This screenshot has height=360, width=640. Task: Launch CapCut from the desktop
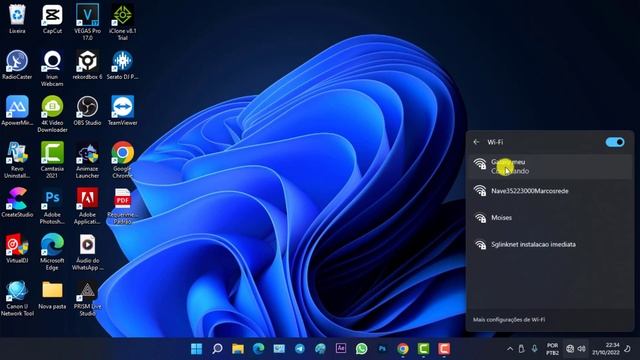click(52, 19)
